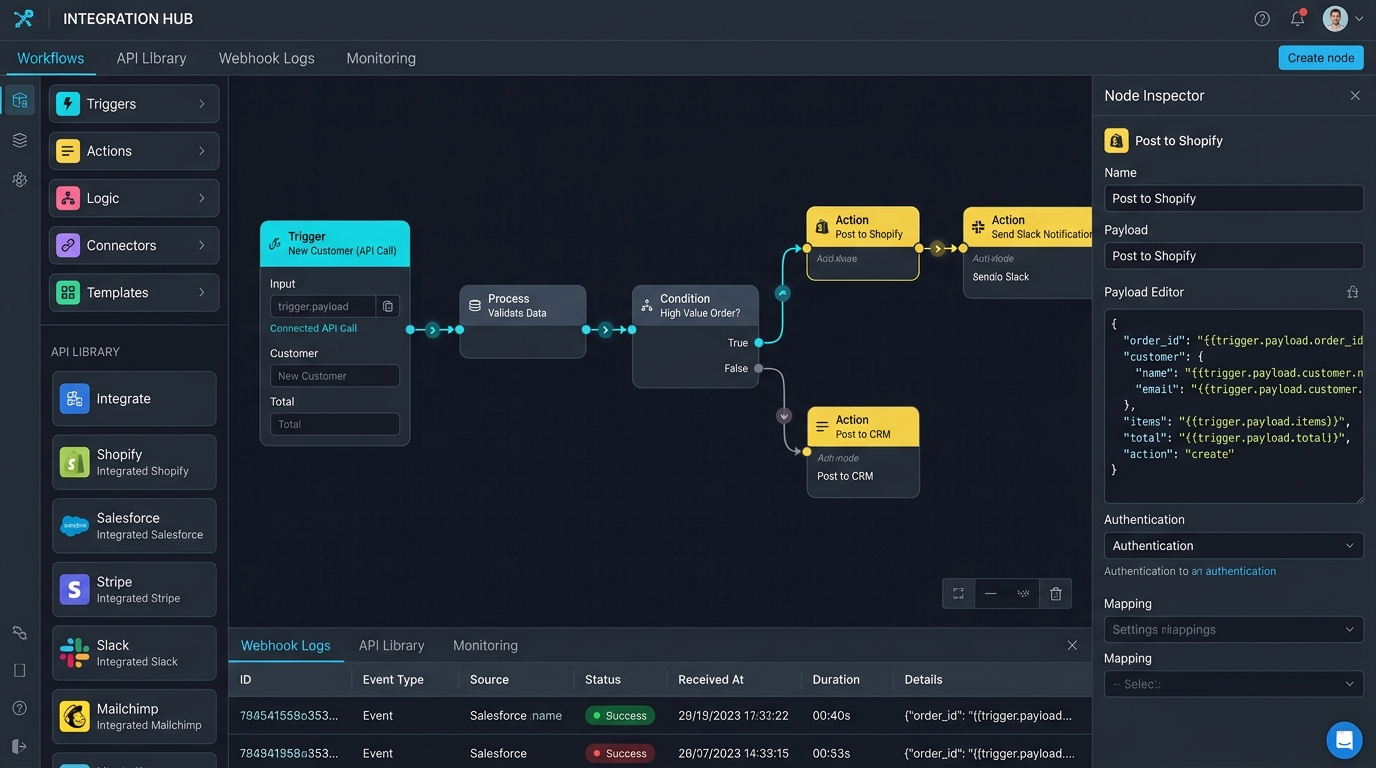Close the Node Inspector panel
Screen dimensions: 1376x768
1355,96
